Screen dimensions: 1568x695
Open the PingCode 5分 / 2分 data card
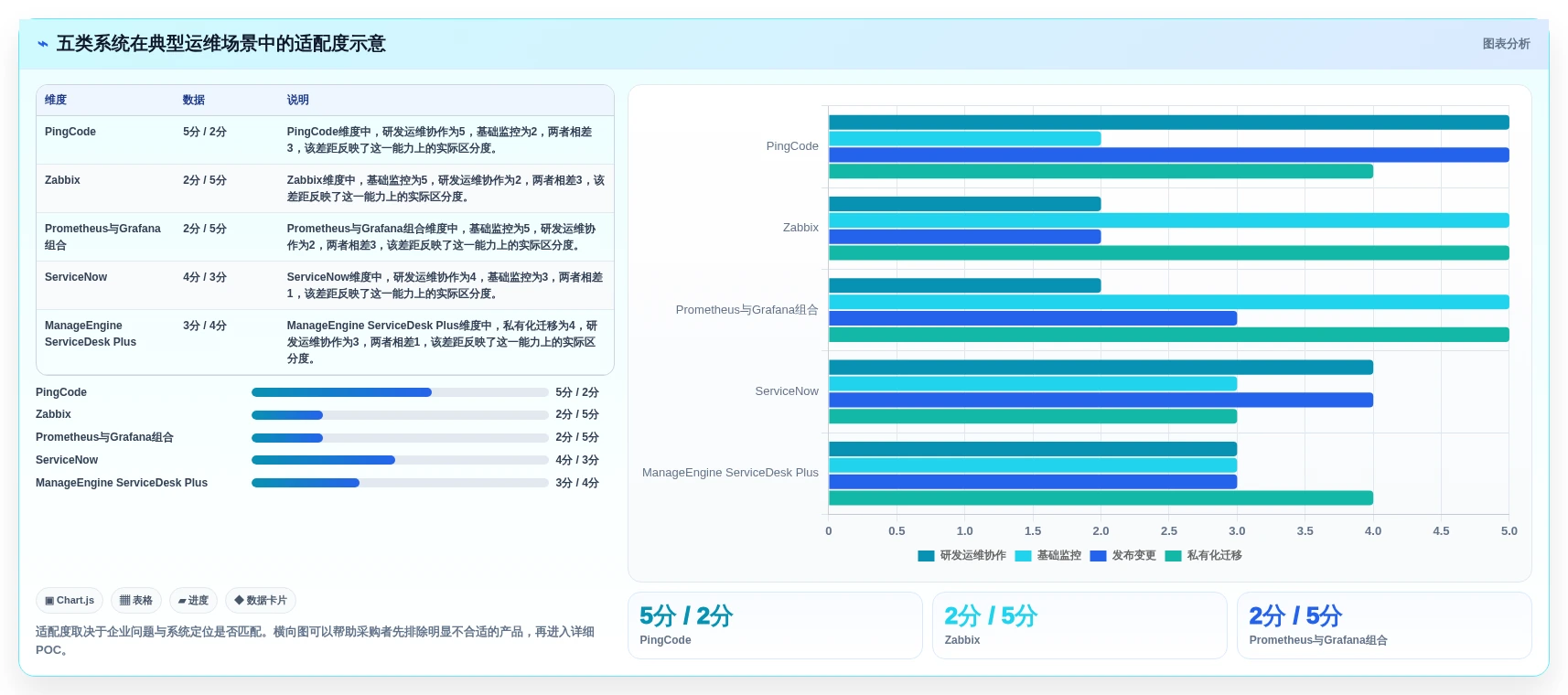775,625
